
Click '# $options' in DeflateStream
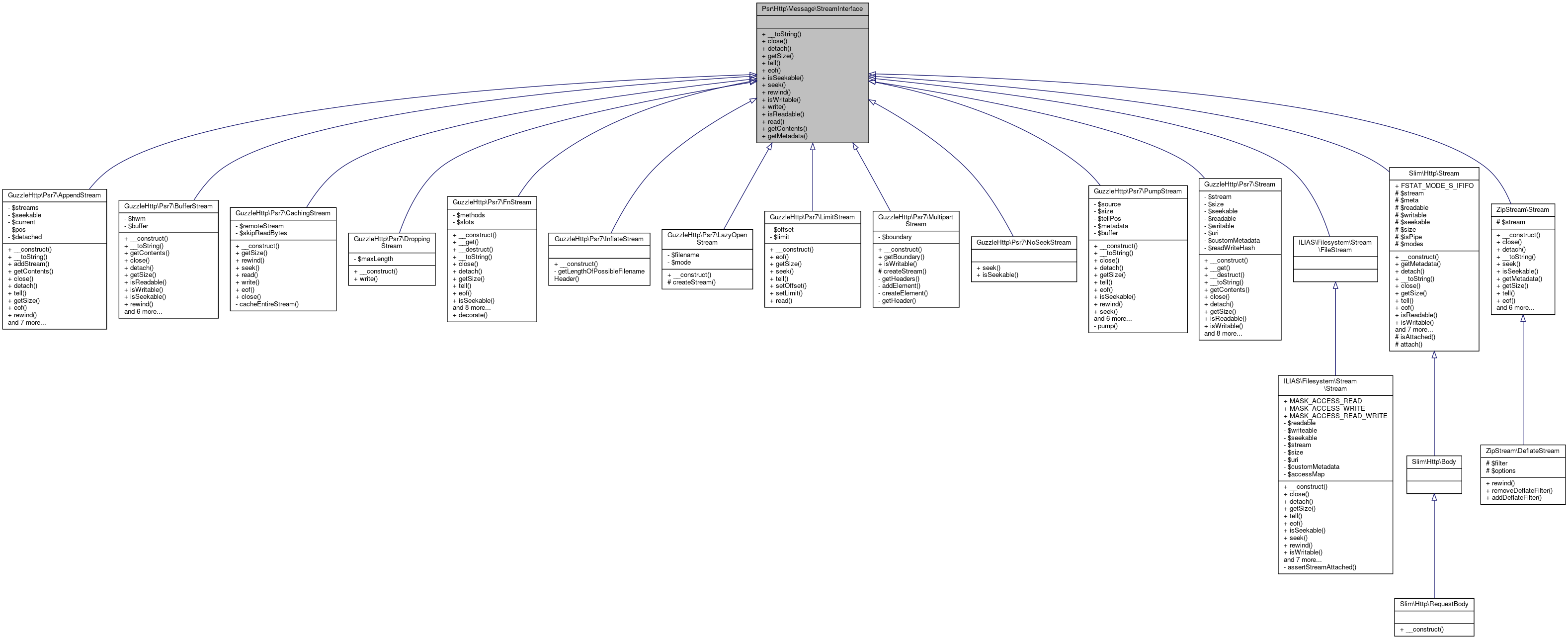1500,470
